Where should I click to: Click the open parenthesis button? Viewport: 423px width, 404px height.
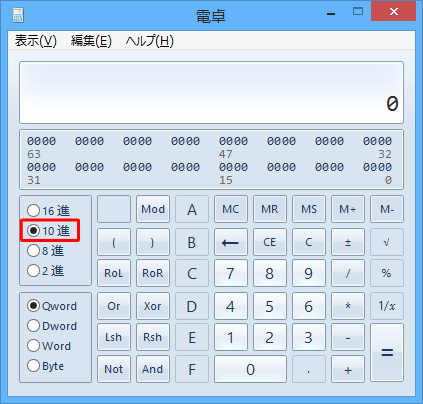coord(114,242)
